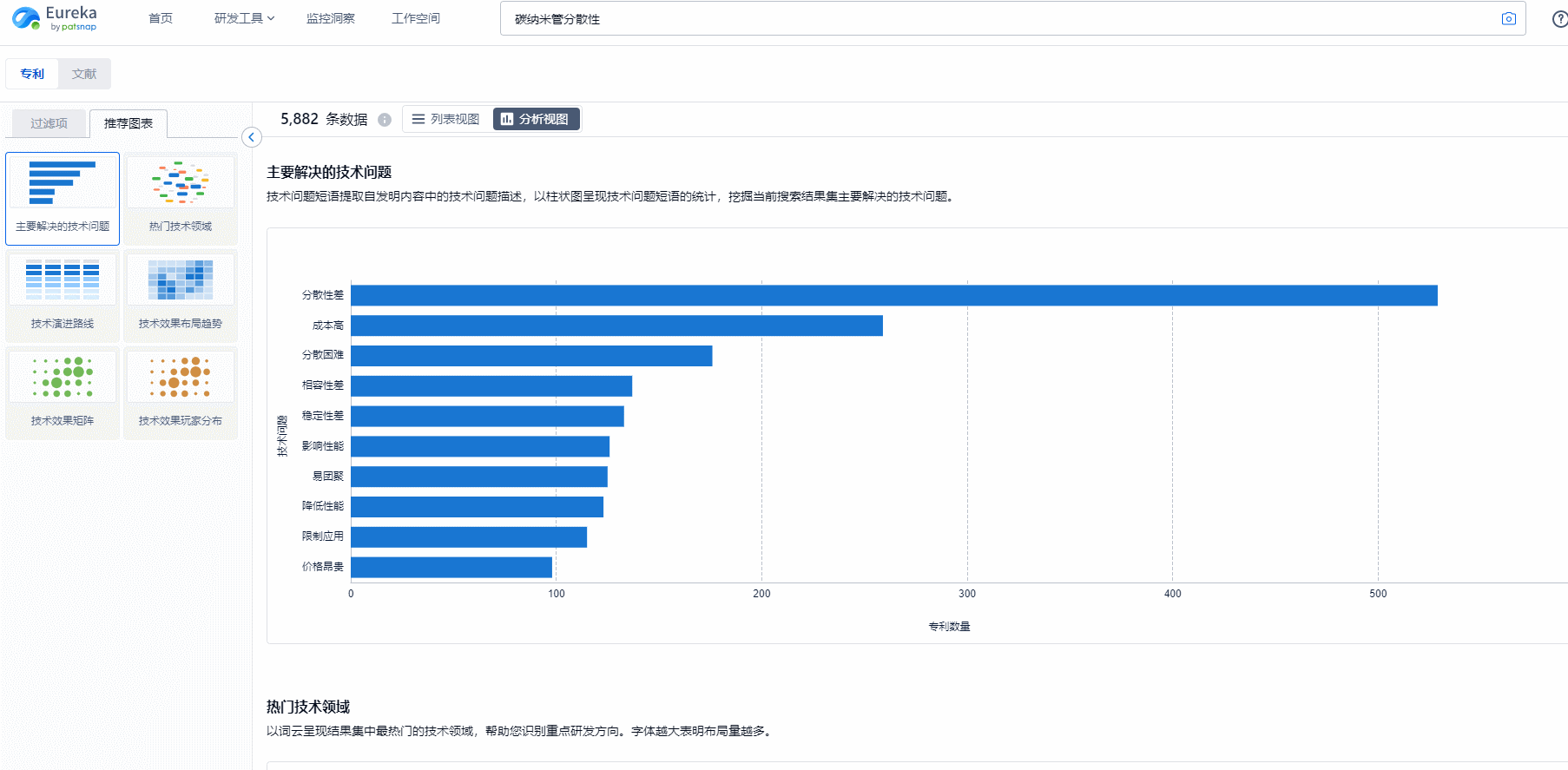
Task: Open the 技术效果布局趋势 heatmap chart
Action: pos(181,295)
